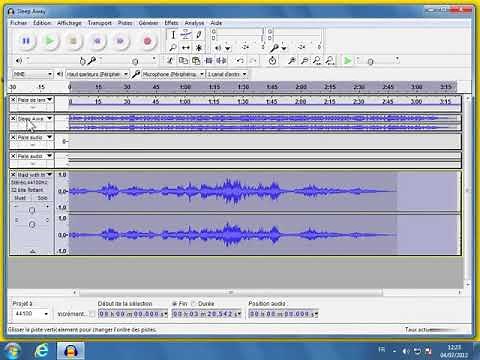Viewport: 480px width, 360px height.
Task: Open the Transport menu
Action: [100, 23]
